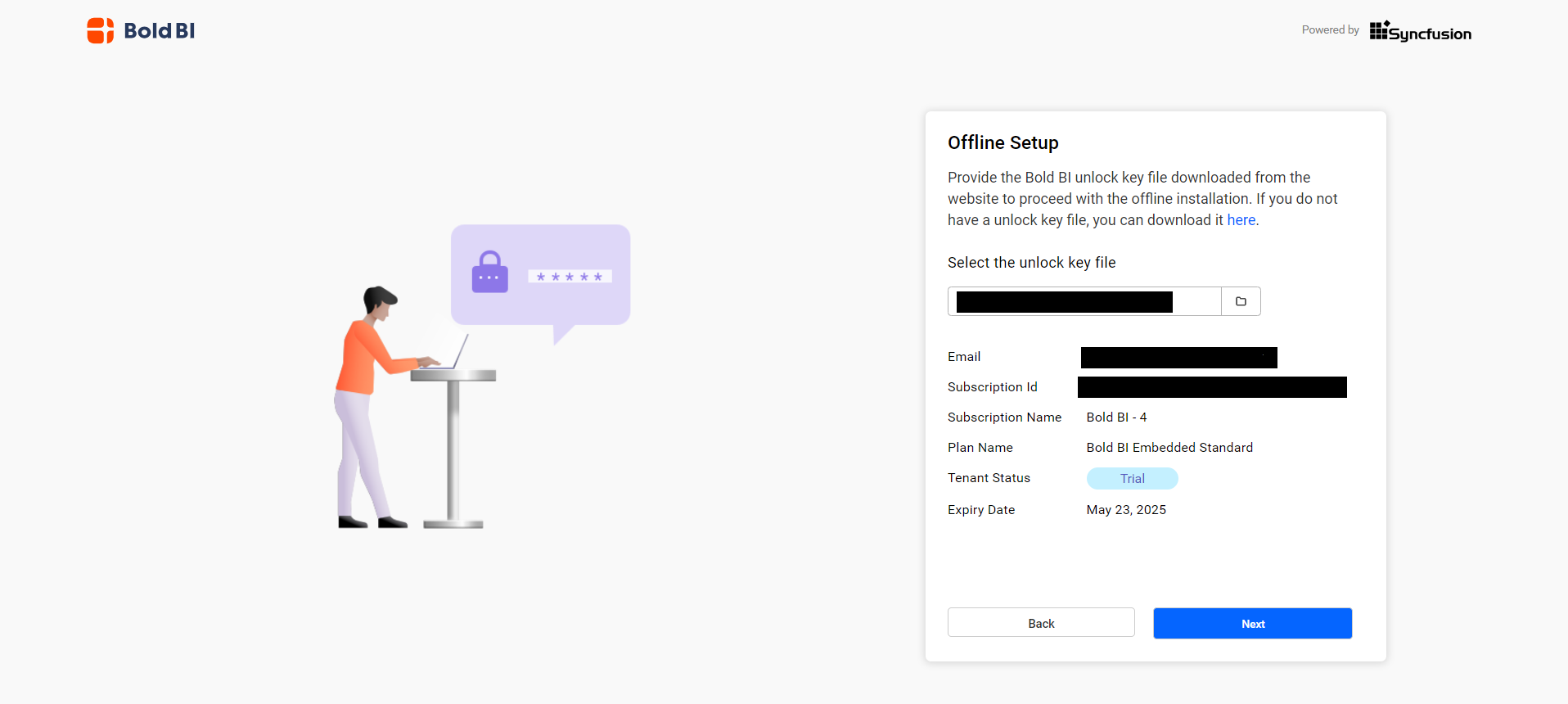Click the Expiry Date label

point(981,510)
